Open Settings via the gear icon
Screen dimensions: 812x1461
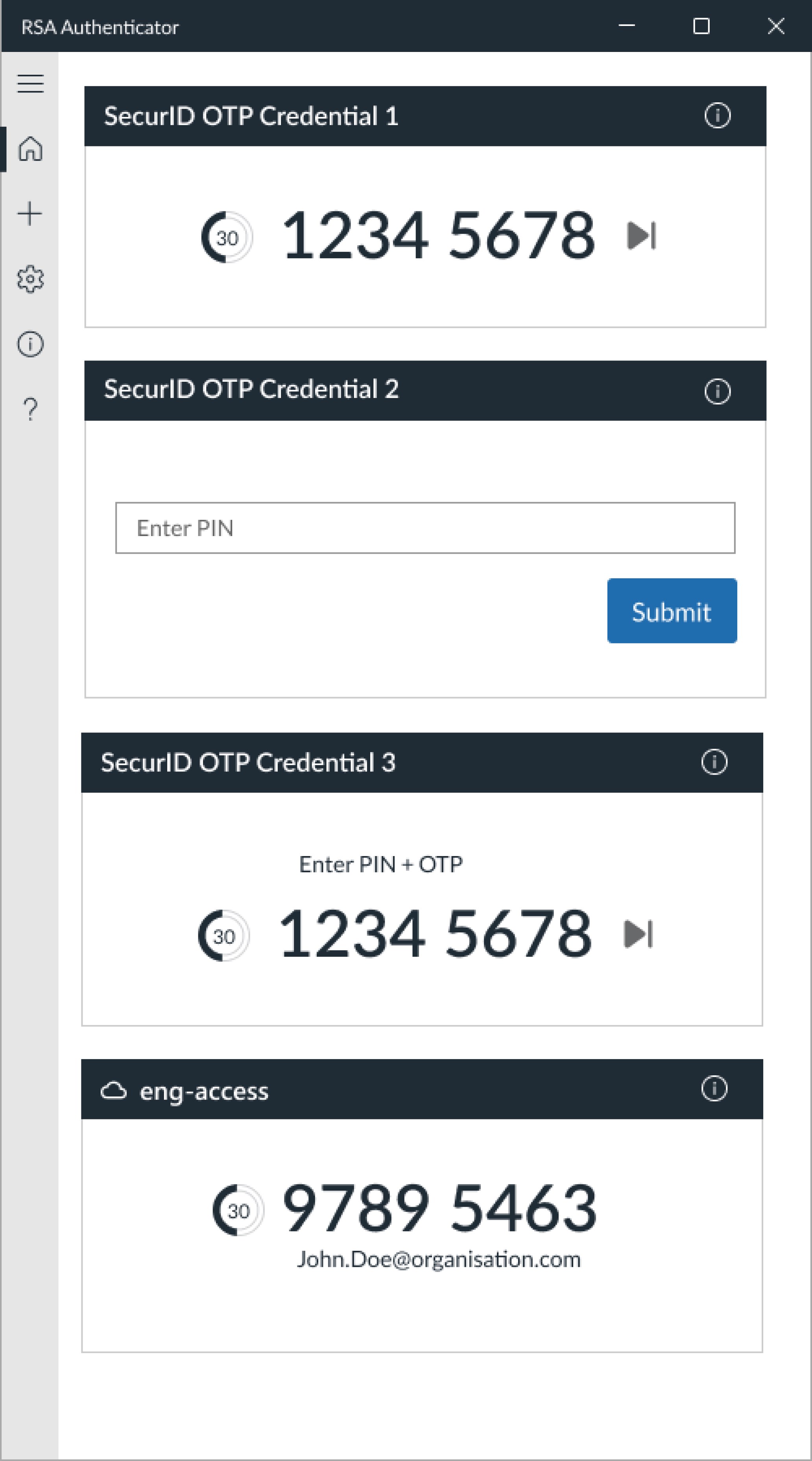pos(30,279)
